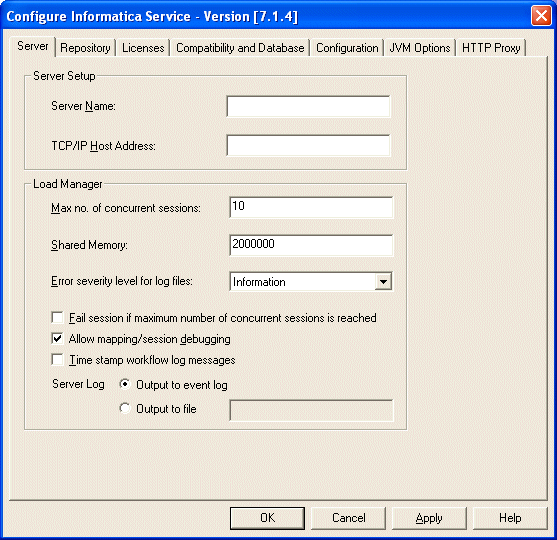Switch to HTTP Proxy tab
557x540 pixels.
491,48
